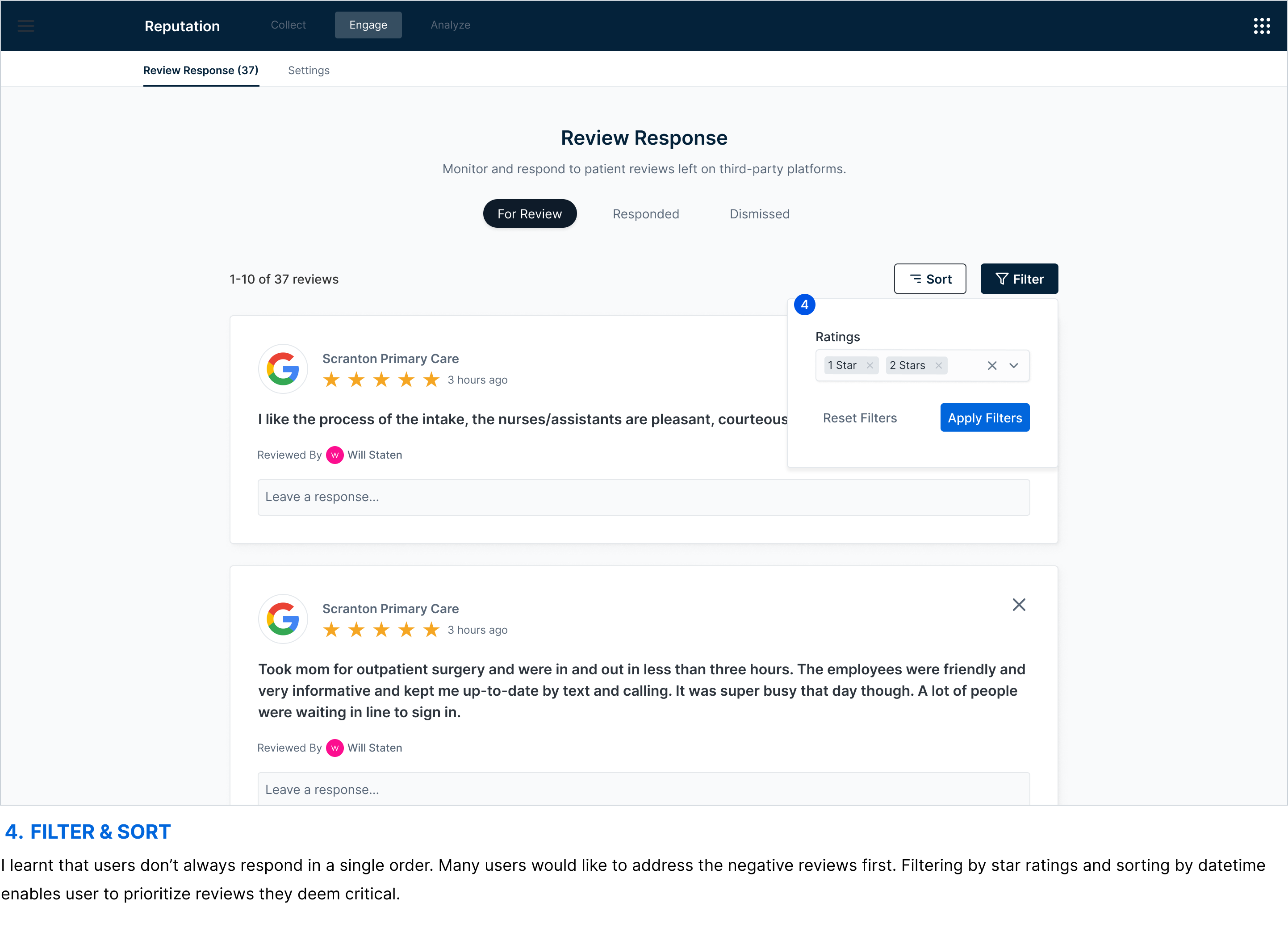Image resolution: width=1288 pixels, height=936 pixels.
Task: Expand the Ratings dropdown chevron
Action: click(x=1014, y=366)
